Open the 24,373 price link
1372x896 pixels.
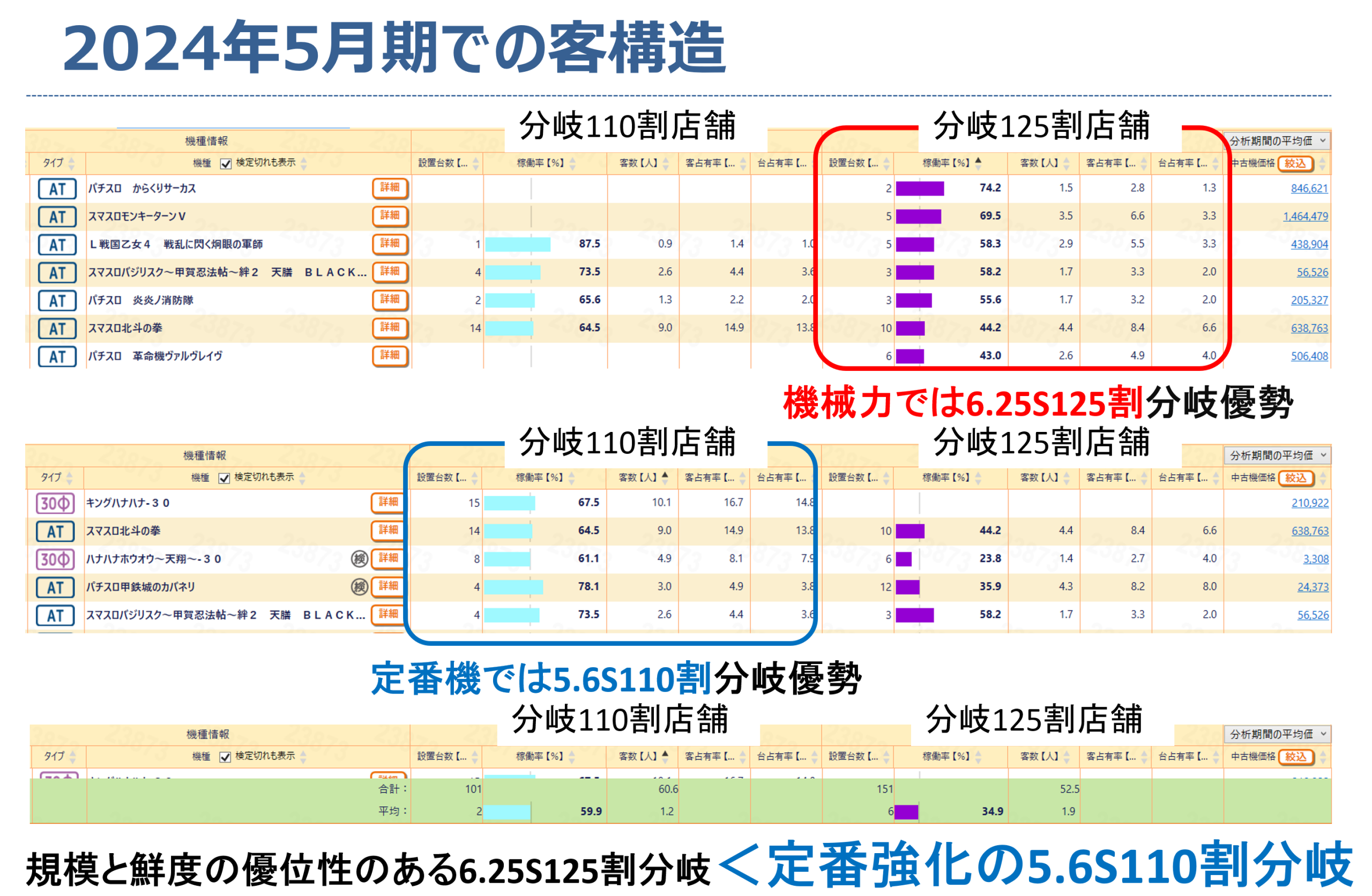pos(1313,587)
